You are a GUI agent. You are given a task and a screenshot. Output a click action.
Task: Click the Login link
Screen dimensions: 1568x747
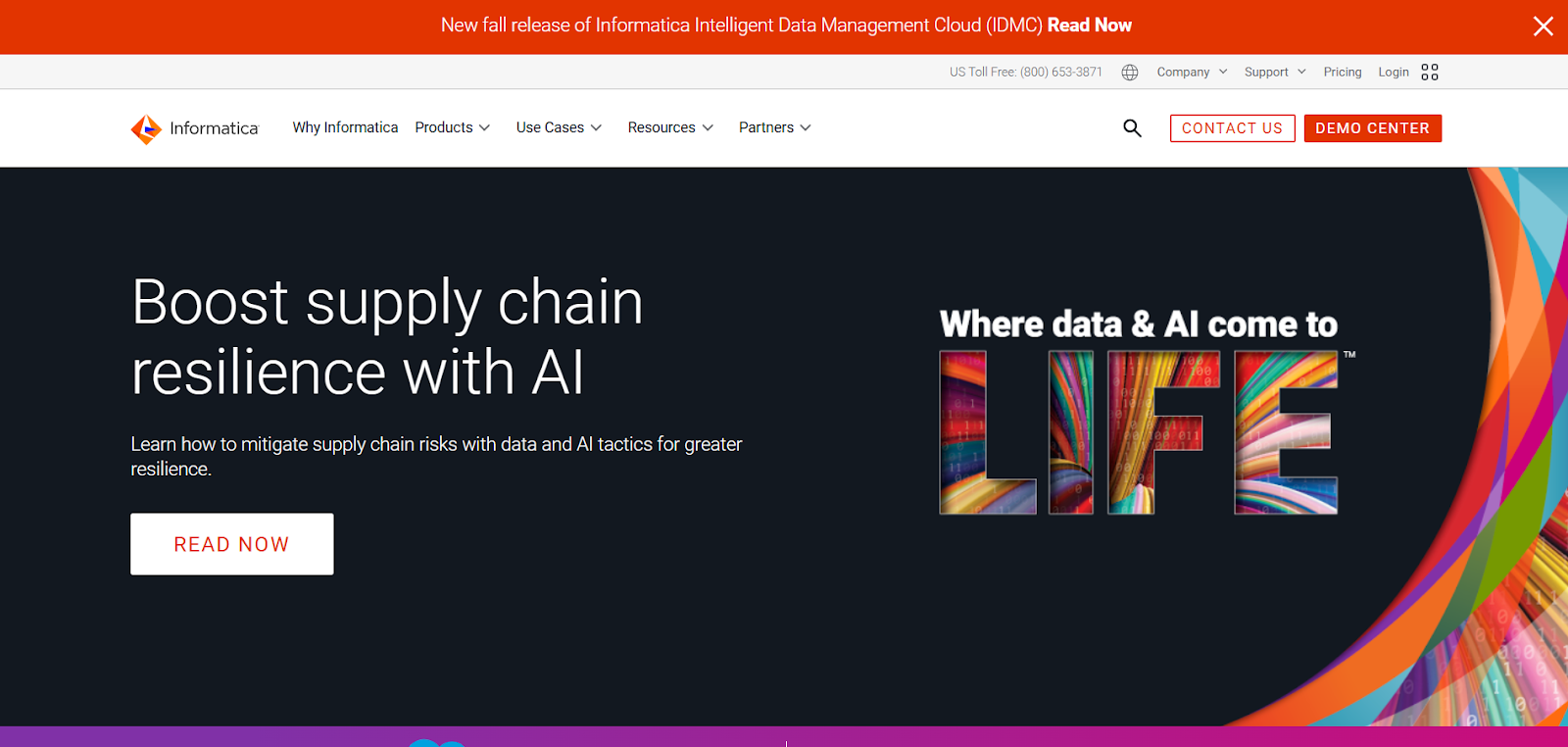click(1394, 72)
